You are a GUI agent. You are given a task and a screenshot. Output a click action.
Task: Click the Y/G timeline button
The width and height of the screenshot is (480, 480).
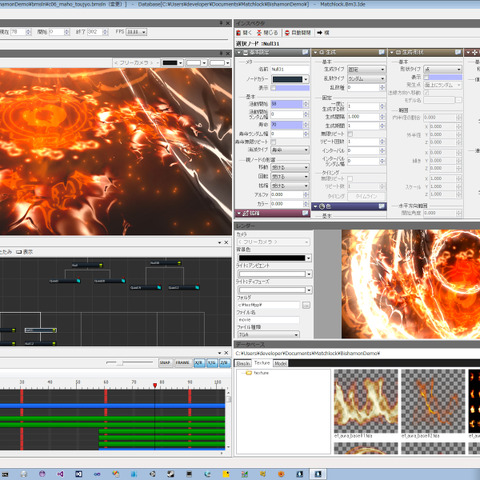click(212, 363)
